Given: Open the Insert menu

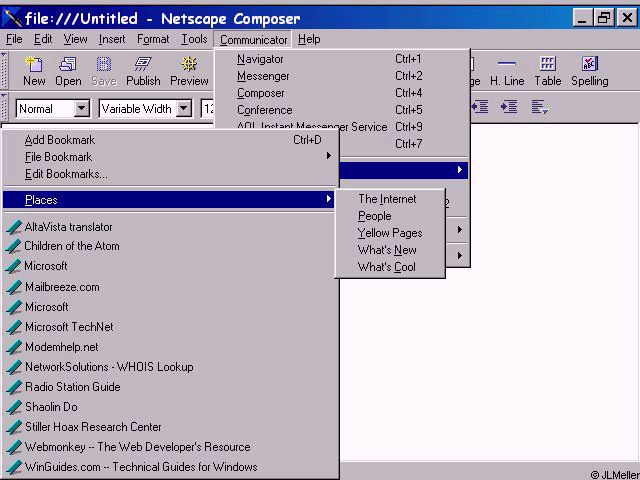Looking at the screenshot, I should [112, 39].
